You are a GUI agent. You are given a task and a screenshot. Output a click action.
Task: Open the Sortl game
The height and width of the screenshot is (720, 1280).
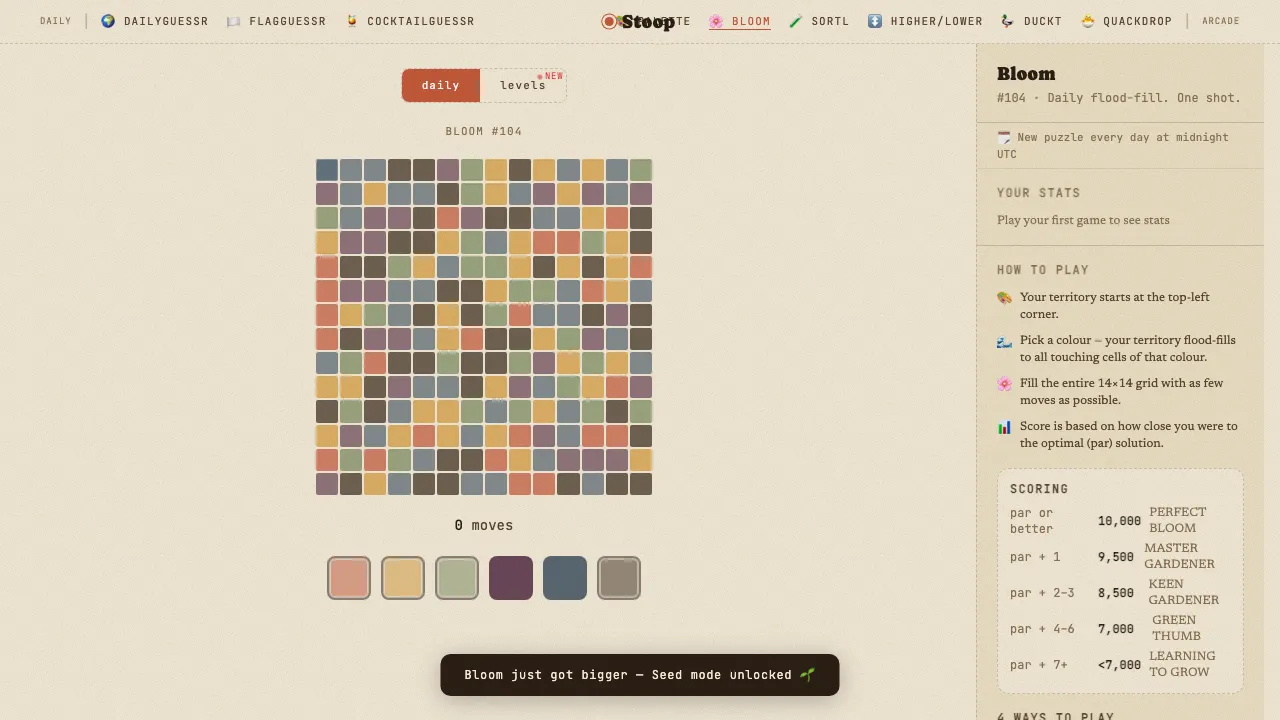pos(819,21)
